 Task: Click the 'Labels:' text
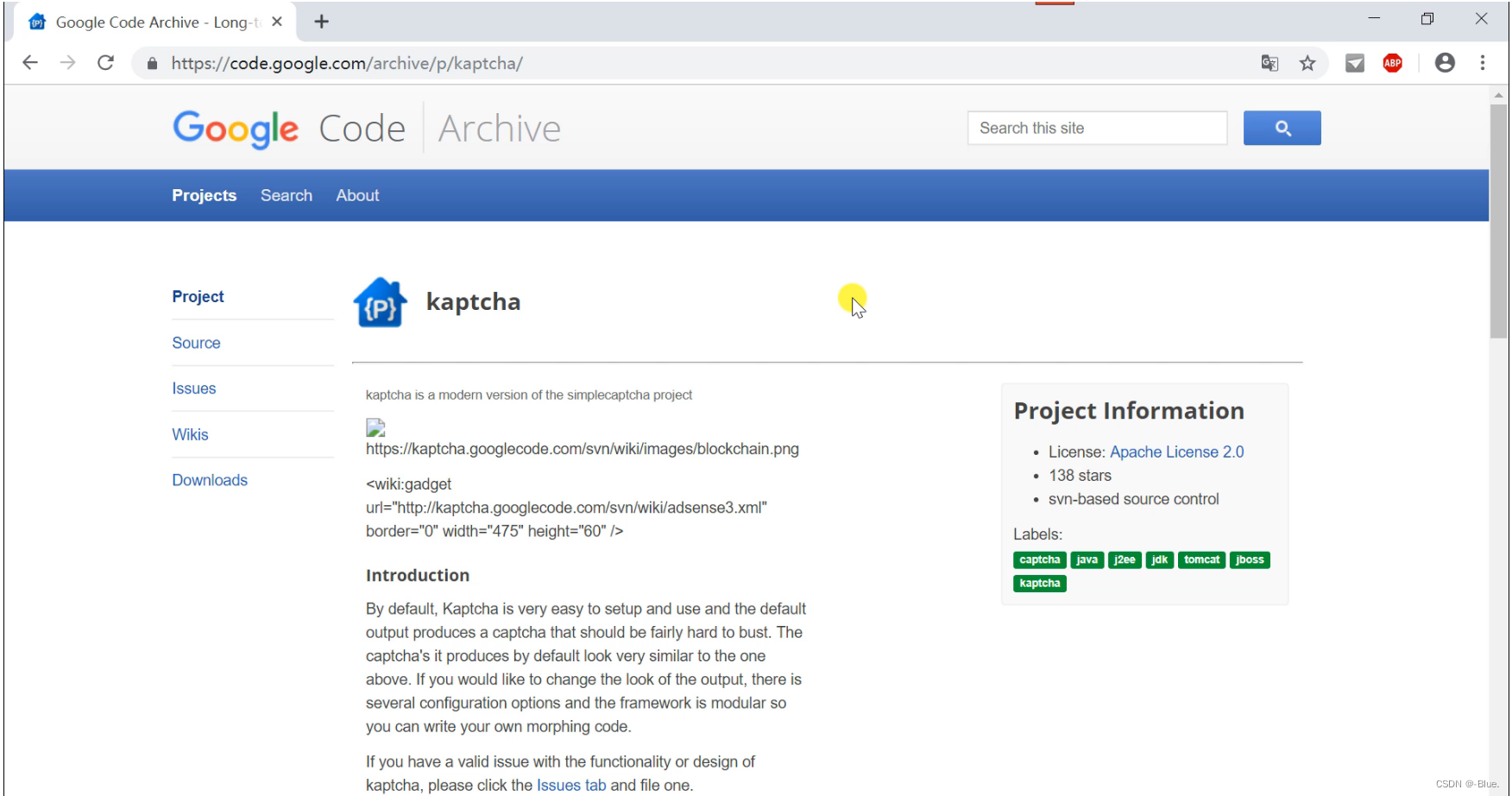click(x=1038, y=534)
